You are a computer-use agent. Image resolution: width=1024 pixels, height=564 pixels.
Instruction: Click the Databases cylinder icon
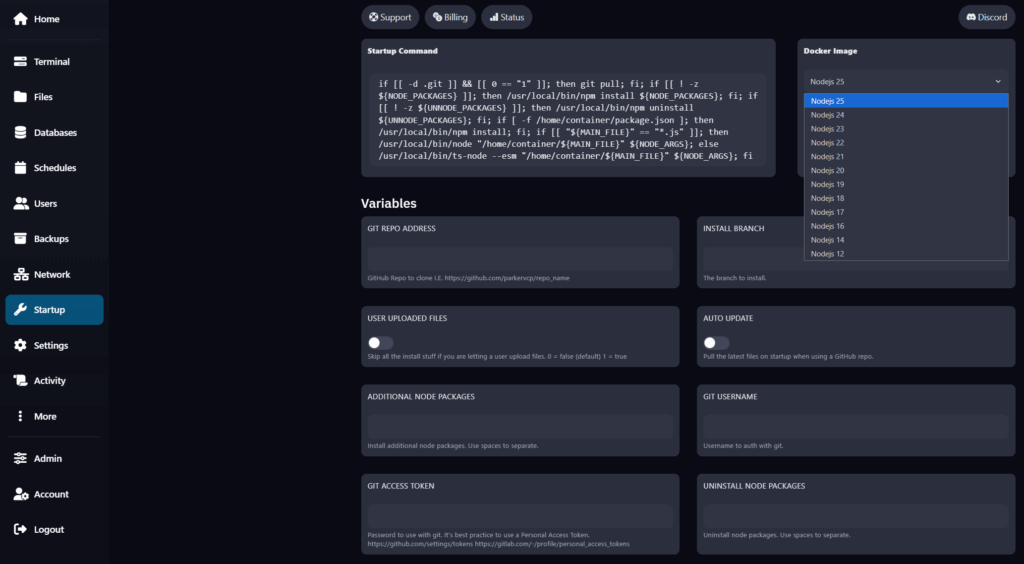coord(21,133)
